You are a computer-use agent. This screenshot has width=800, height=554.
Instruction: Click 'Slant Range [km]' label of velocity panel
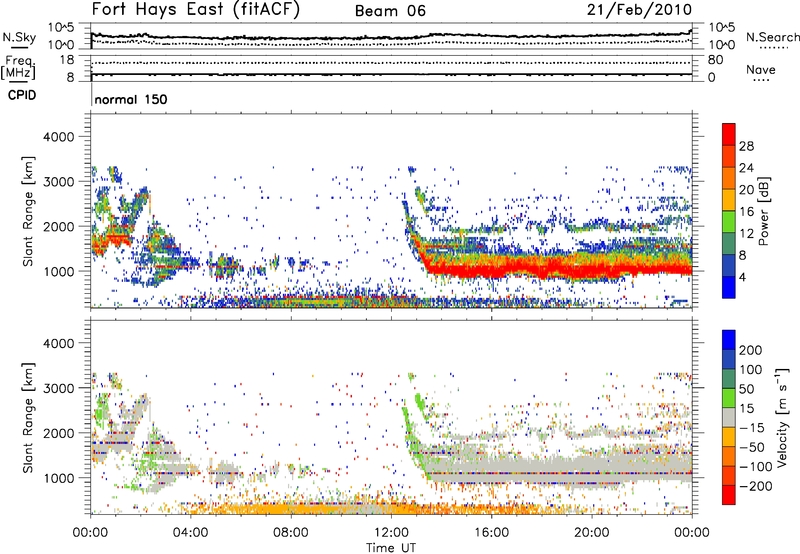pos(28,418)
